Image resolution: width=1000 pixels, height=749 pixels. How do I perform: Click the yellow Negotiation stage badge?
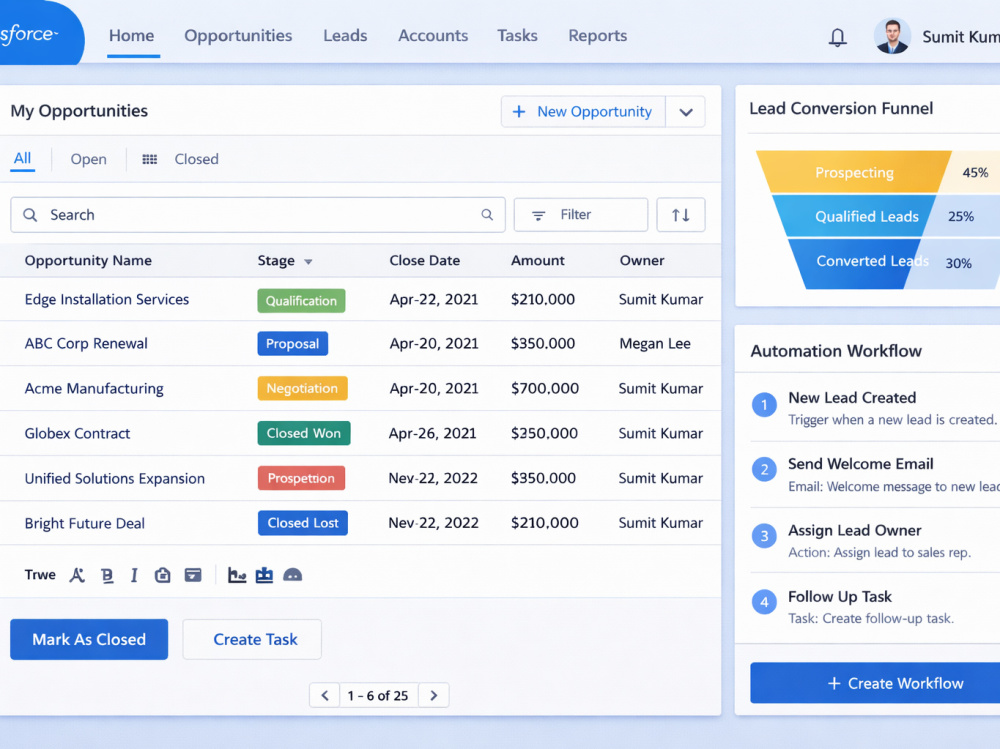302,388
